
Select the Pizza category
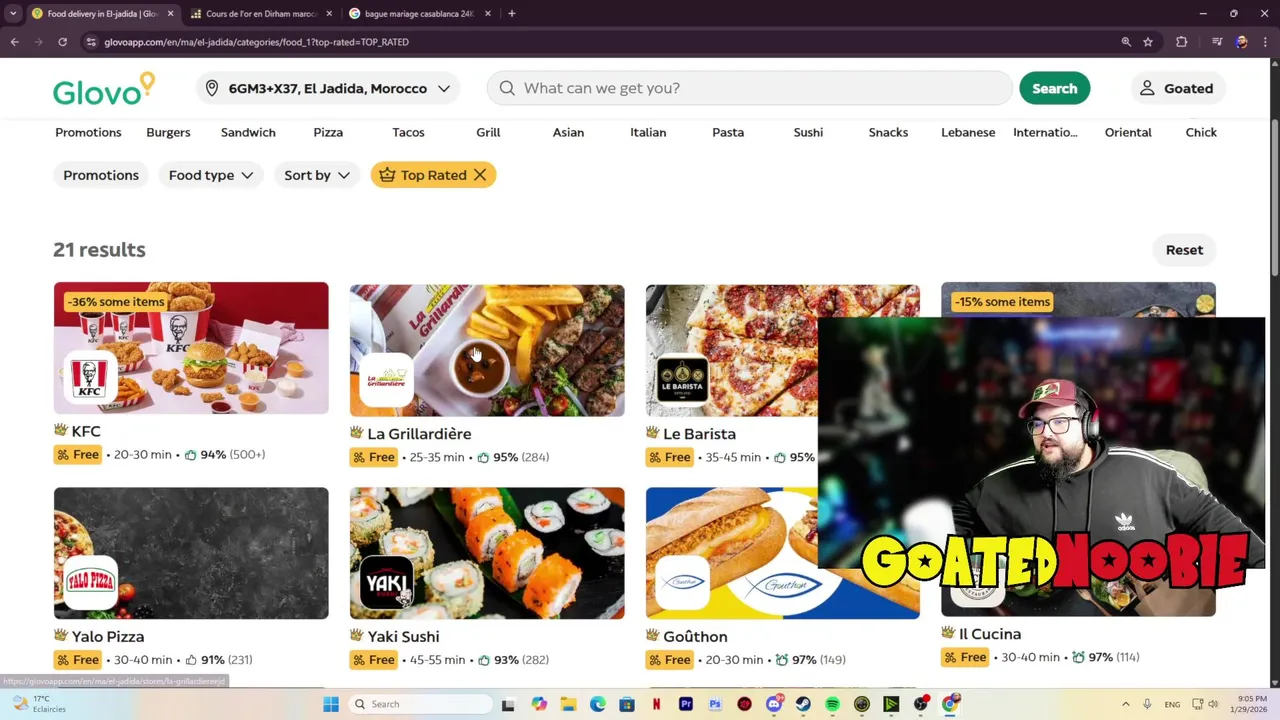(328, 132)
